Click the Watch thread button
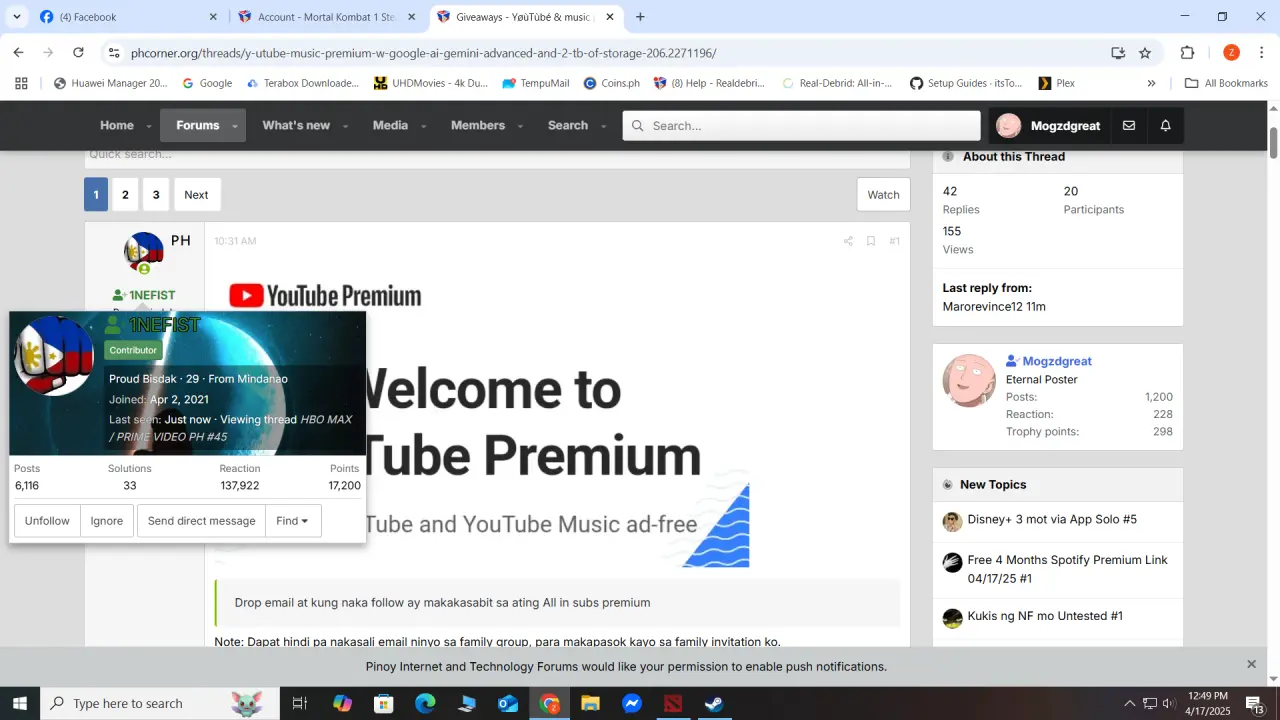 click(x=883, y=195)
